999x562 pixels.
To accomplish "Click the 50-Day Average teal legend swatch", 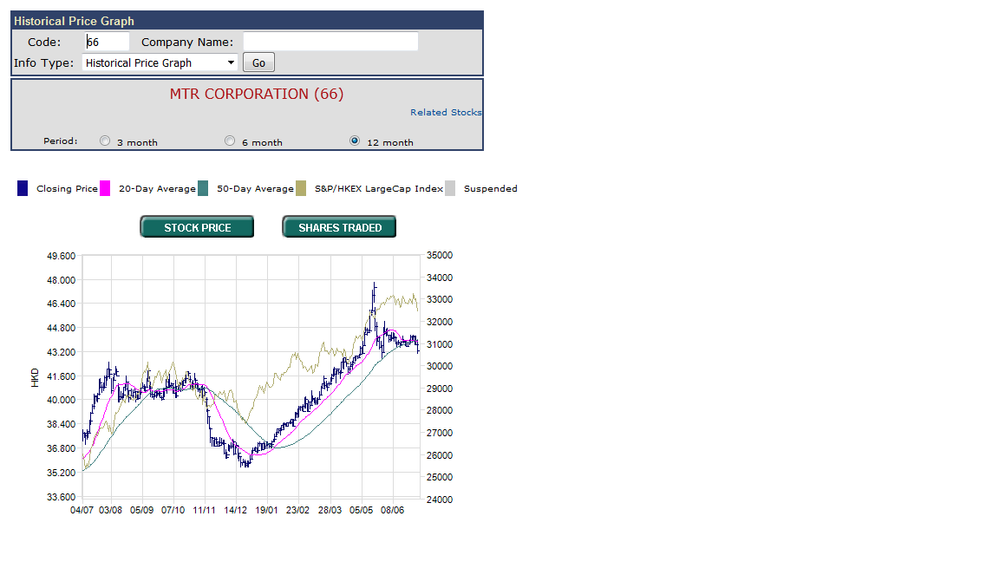I will point(203,188).
